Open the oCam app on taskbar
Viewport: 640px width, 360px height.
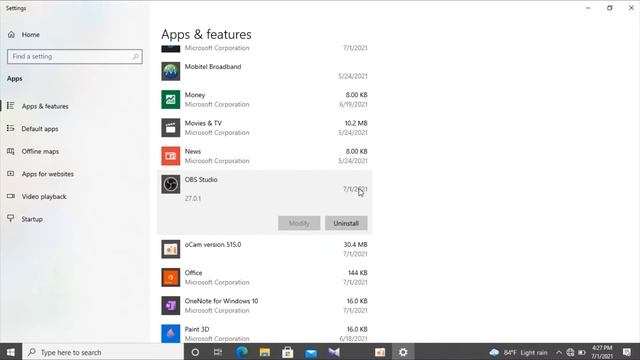pos(380,352)
